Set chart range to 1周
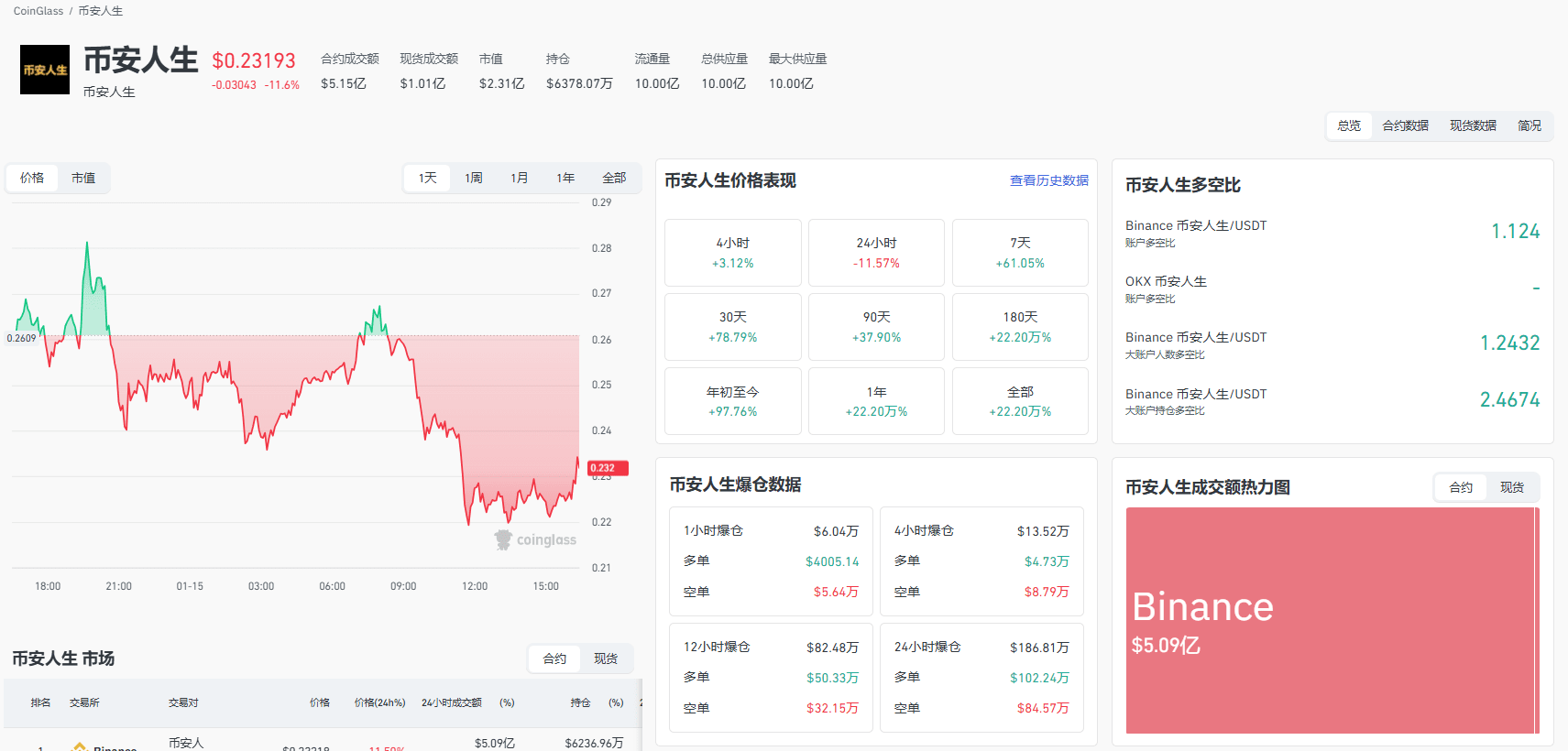This screenshot has height=751, width=1568. click(474, 178)
